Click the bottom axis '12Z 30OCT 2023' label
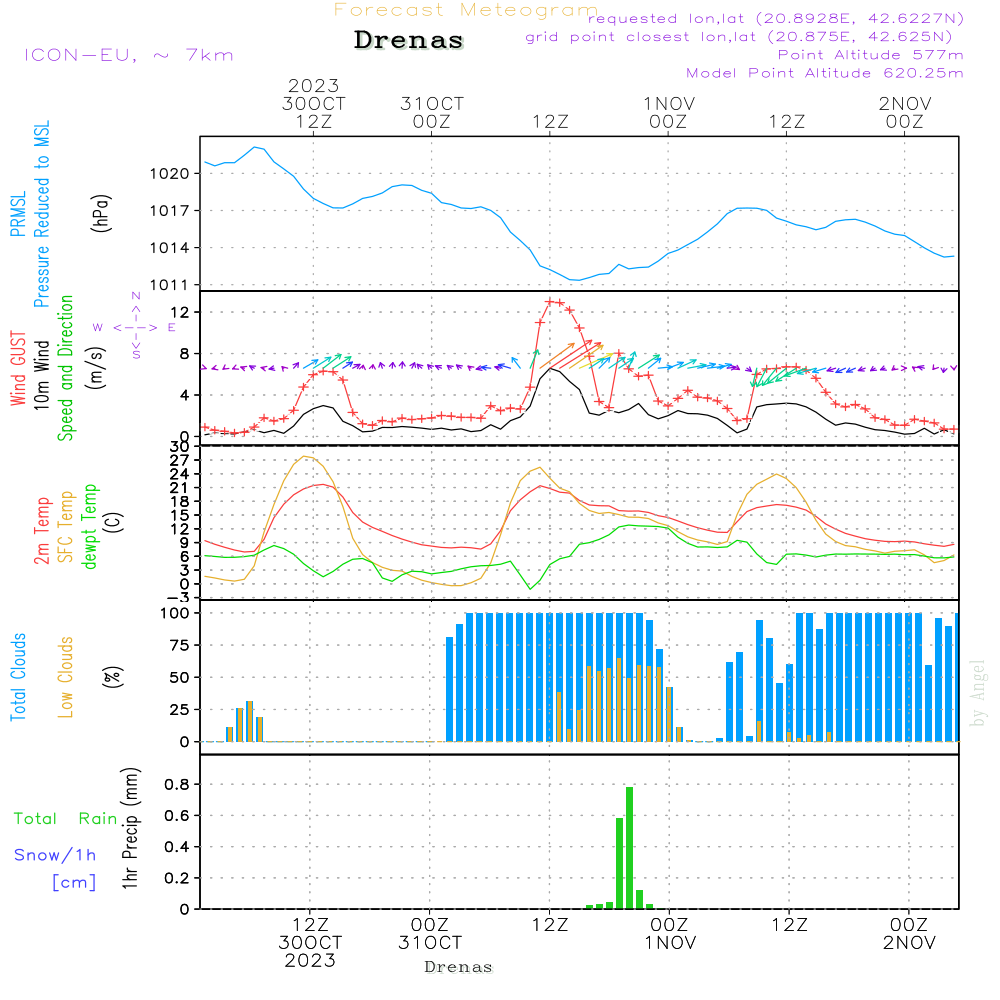The width and height of the screenshot is (1000, 1000). [311, 943]
